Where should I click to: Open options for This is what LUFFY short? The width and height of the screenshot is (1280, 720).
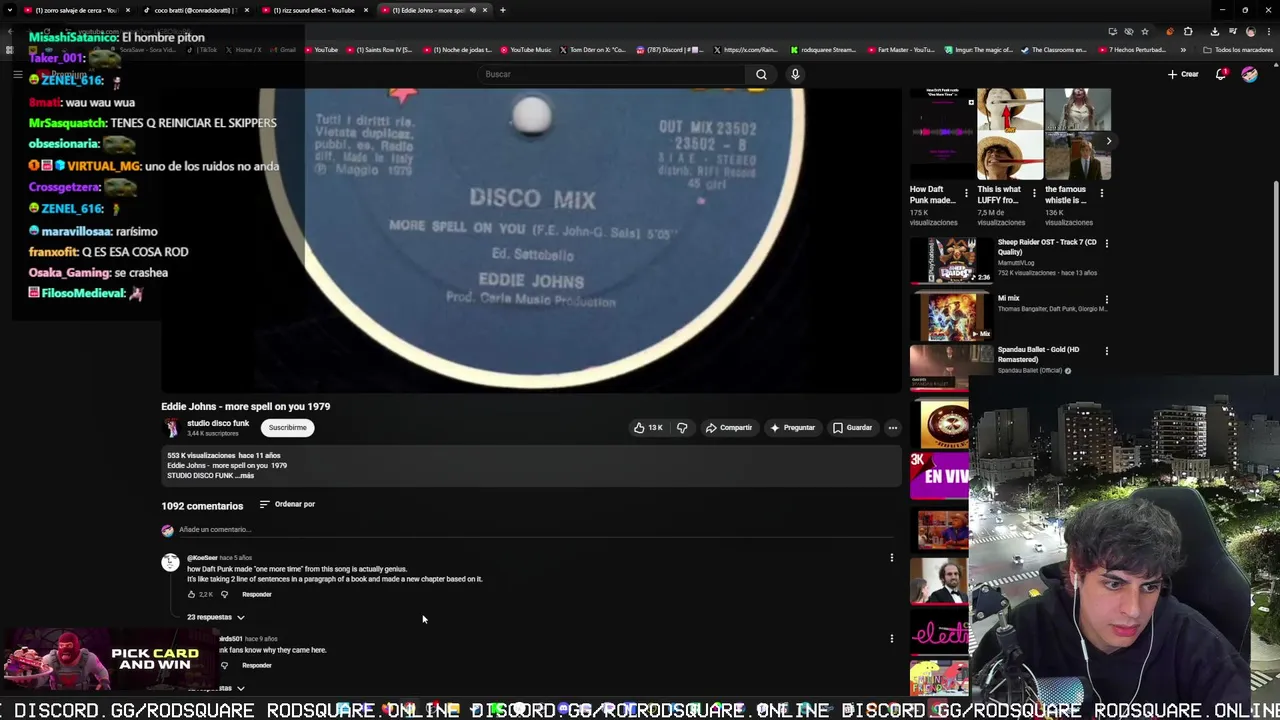(1034, 192)
